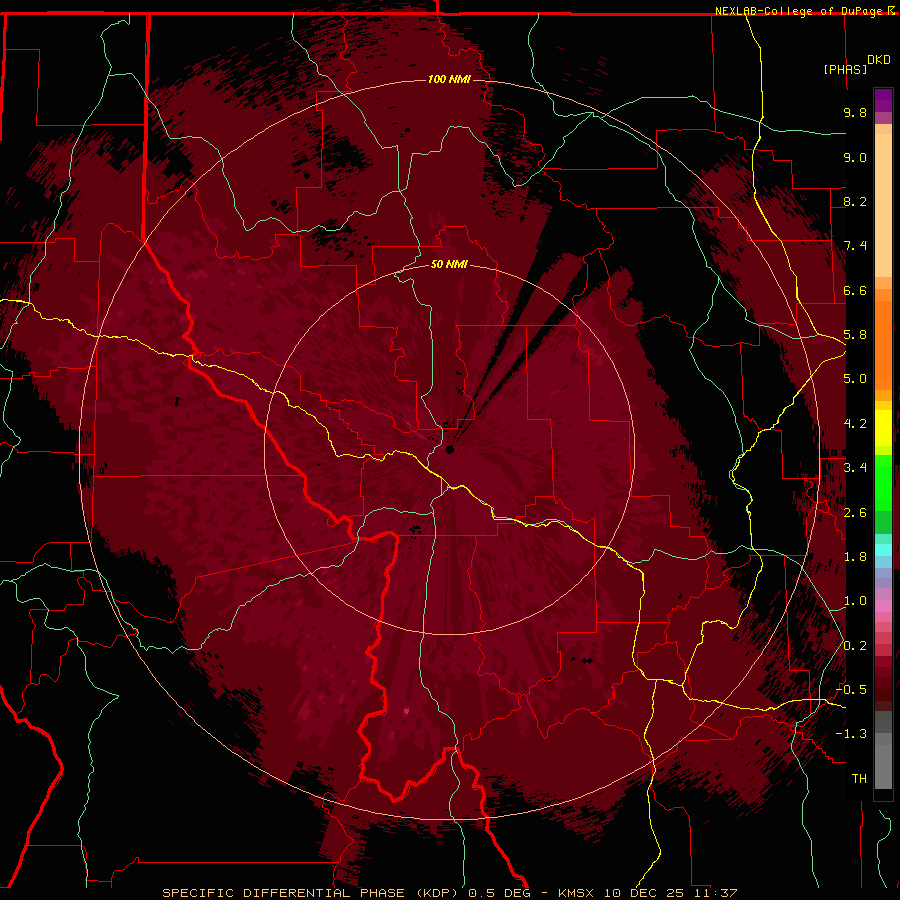The height and width of the screenshot is (900, 900).
Task: Click the KMSX station identifier
Action: [x=576, y=893]
